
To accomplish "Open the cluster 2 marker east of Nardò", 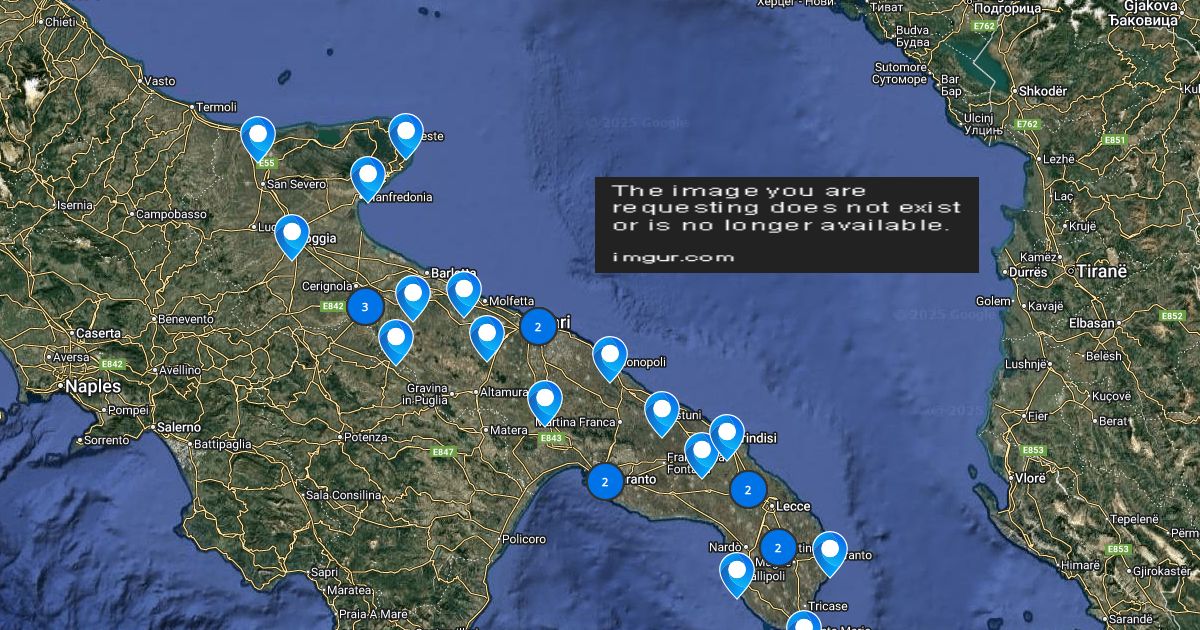I will click(778, 548).
